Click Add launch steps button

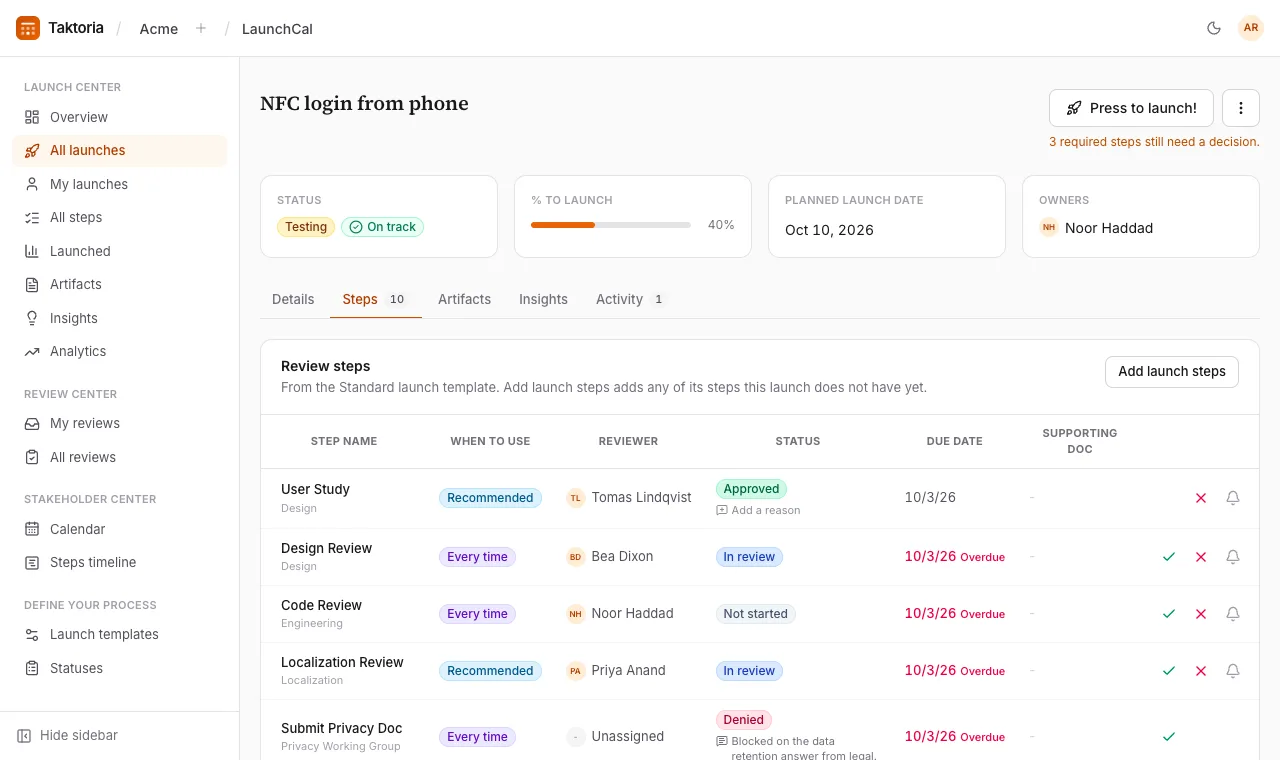click(1172, 371)
